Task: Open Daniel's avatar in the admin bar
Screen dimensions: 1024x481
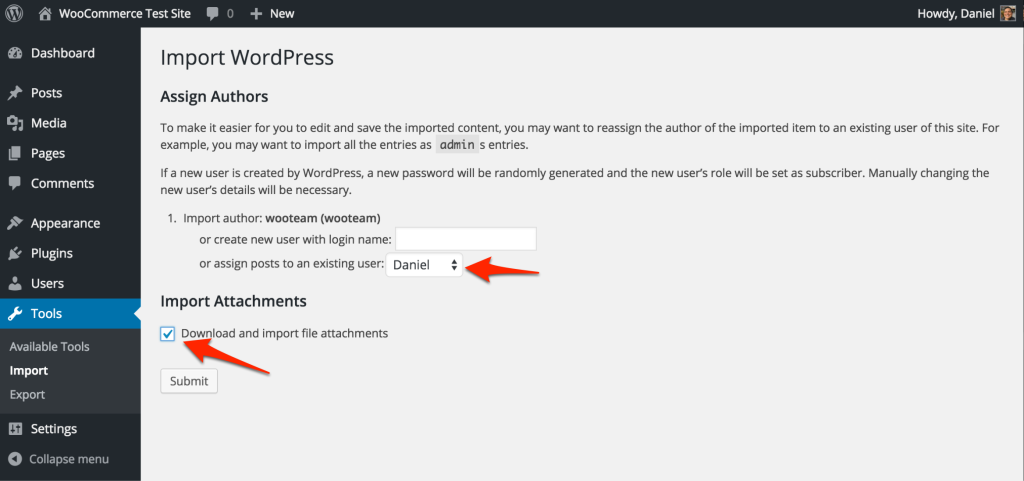Action: tap(1008, 13)
